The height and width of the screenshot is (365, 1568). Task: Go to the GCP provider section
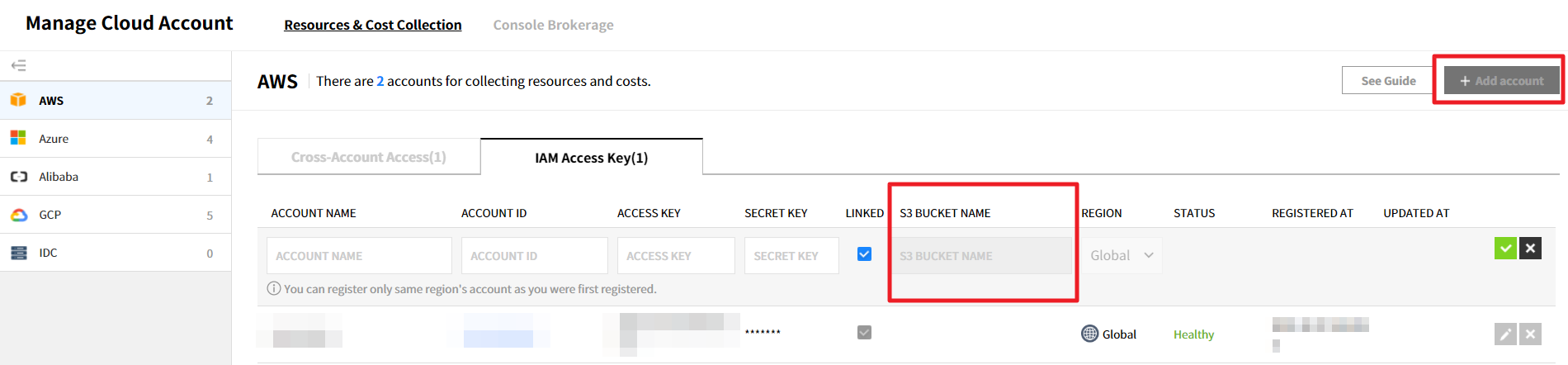[50, 215]
